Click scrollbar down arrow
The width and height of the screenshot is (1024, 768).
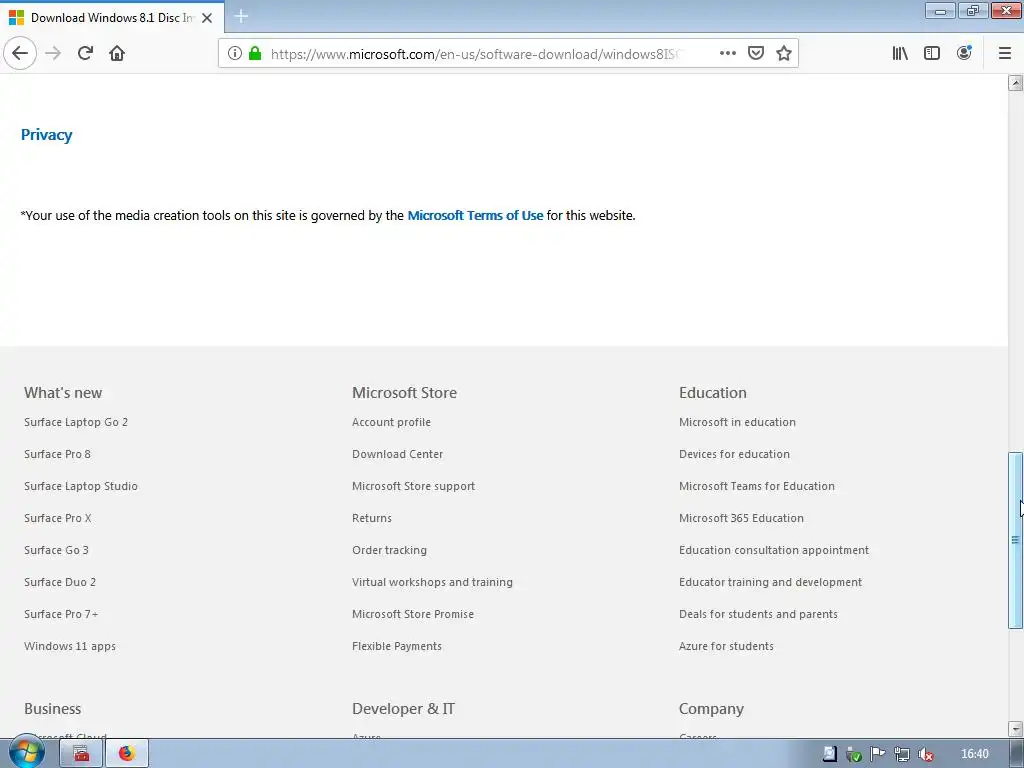click(x=1015, y=728)
